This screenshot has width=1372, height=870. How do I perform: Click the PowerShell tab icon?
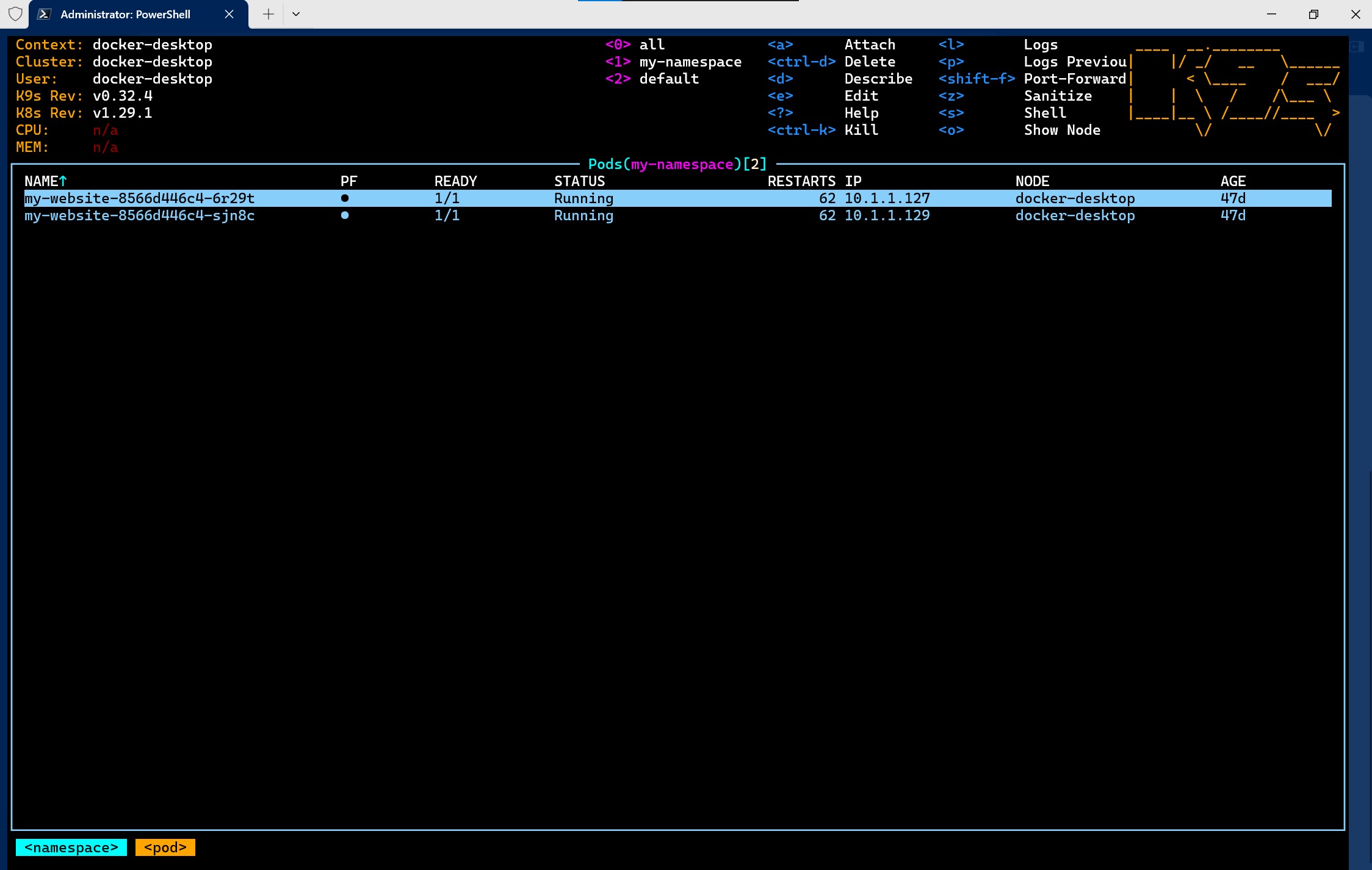click(44, 14)
